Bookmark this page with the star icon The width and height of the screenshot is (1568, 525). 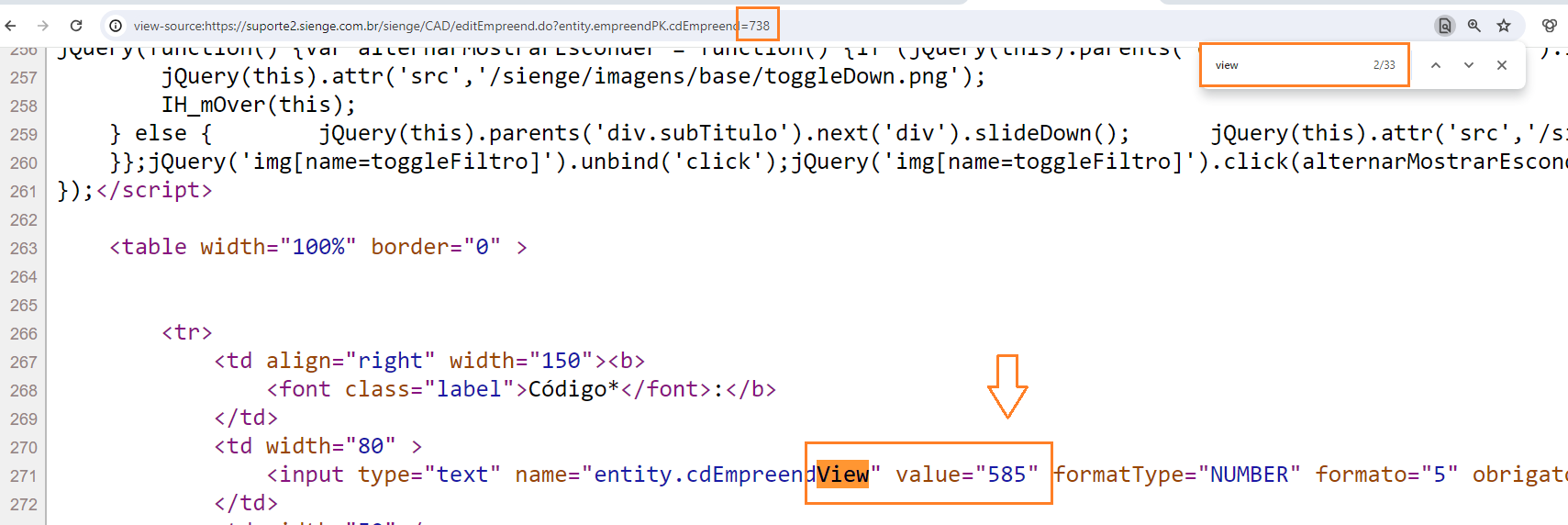pyautogui.click(x=1503, y=26)
